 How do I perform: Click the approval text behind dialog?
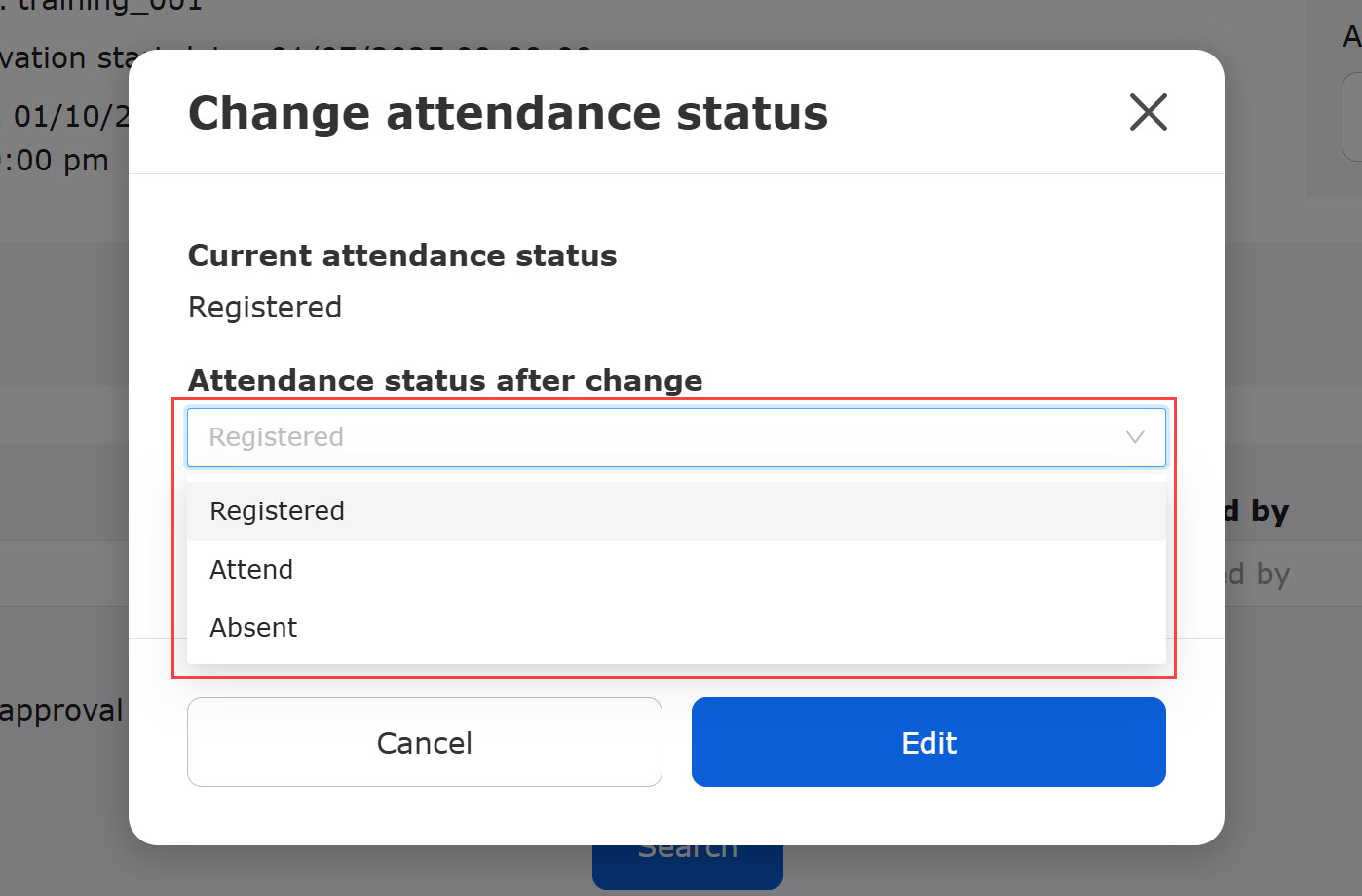[61, 711]
